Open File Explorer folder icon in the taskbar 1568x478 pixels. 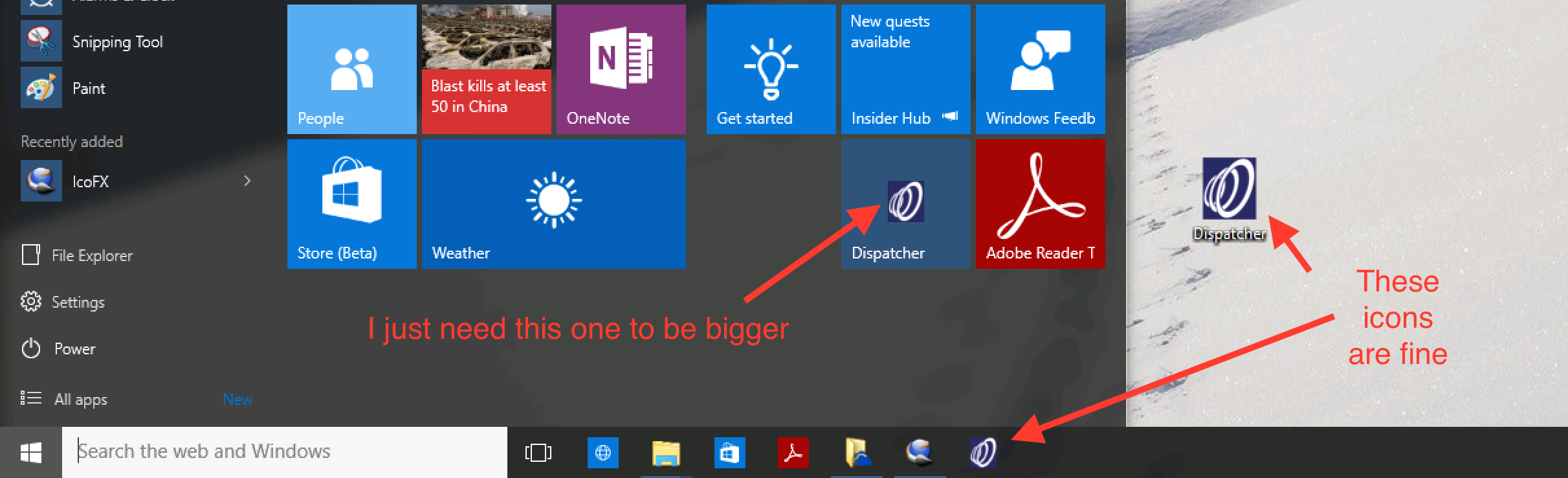tap(666, 452)
